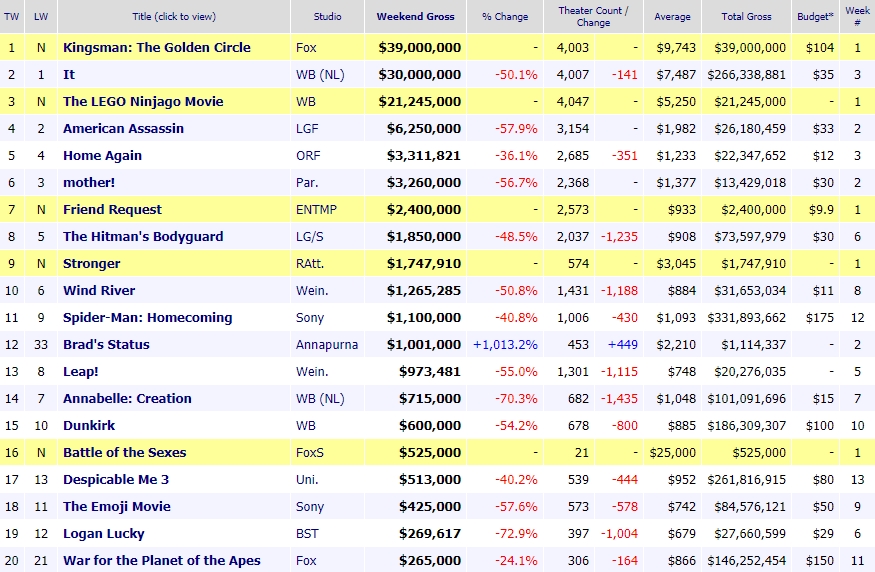Viewport: 875px width, 572px height.
Task: Click Annapurna studio for Brad's Status
Action: (327, 344)
